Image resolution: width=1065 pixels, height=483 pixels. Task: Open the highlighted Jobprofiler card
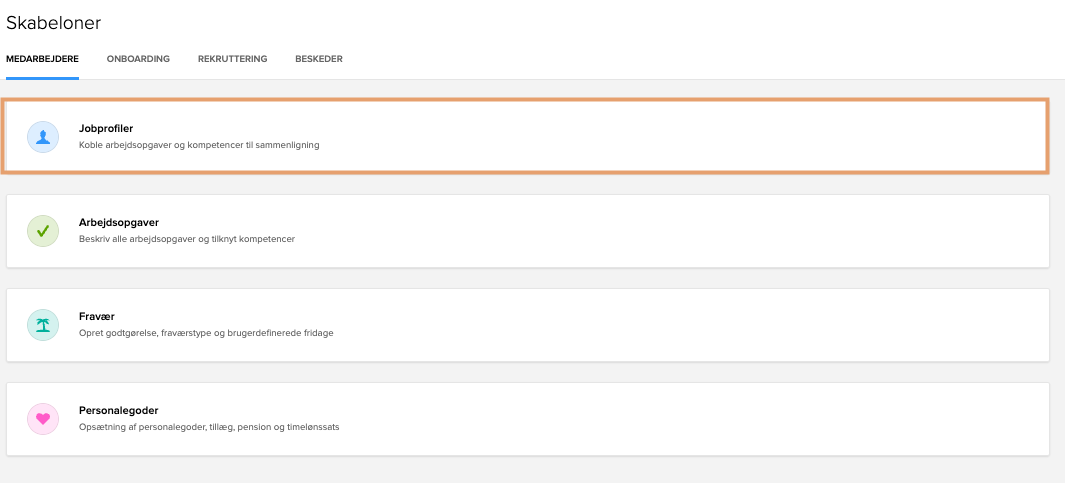click(525, 137)
